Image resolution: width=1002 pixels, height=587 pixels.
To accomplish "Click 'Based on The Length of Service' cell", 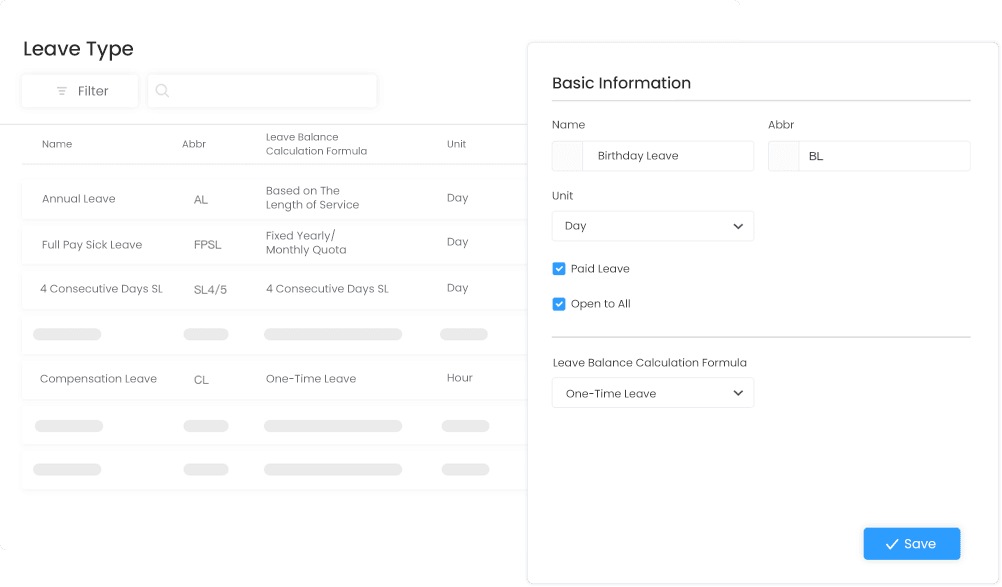I will [312, 197].
